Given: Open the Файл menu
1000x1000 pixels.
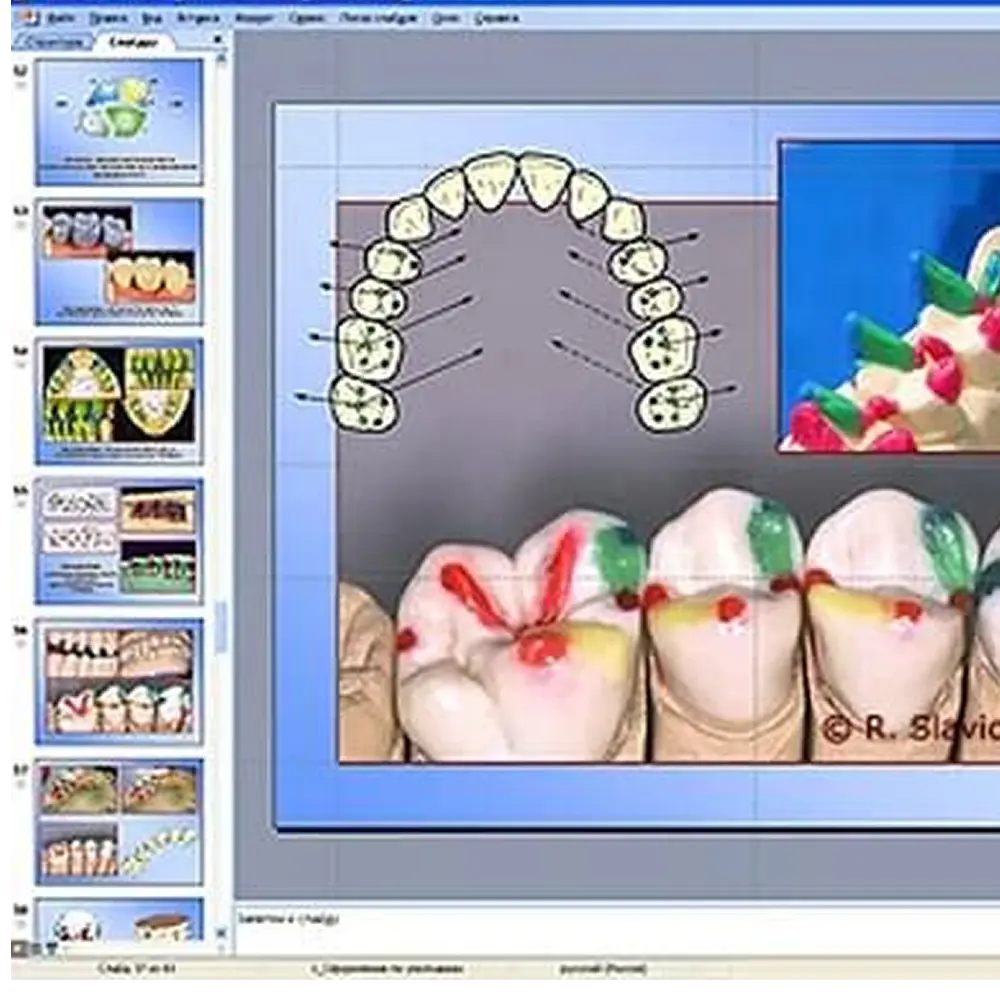Looking at the screenshot, I should pos(60,18).
